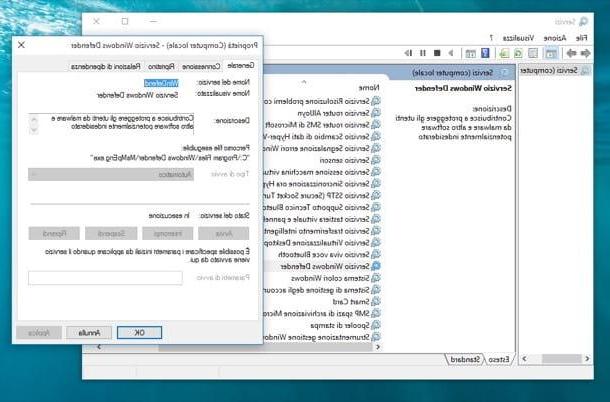
Task: Switch to Relazioni di dipendenza tab
Action: [106, 67]
